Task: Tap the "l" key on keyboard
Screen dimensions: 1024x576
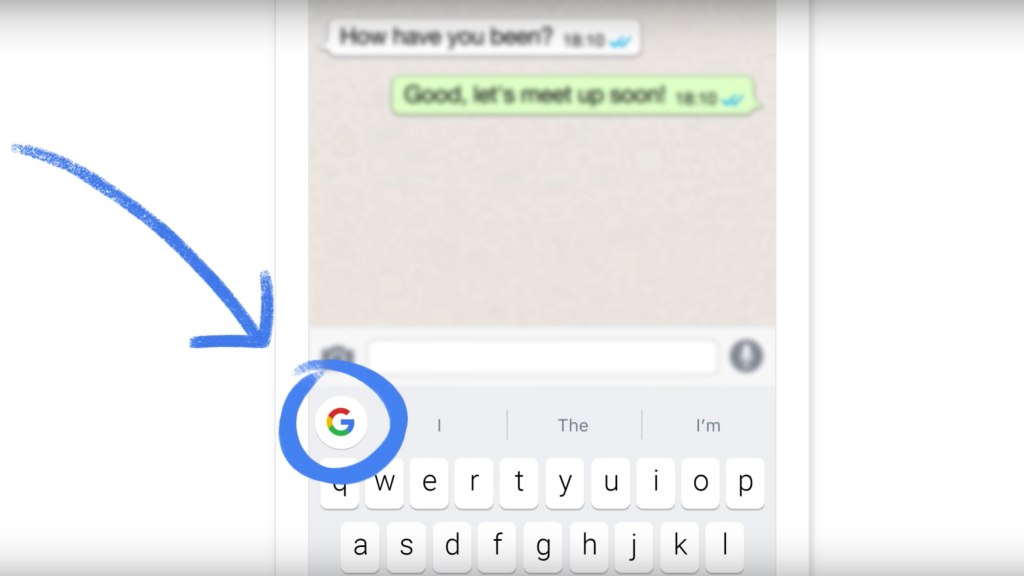Action: point(725,547)
